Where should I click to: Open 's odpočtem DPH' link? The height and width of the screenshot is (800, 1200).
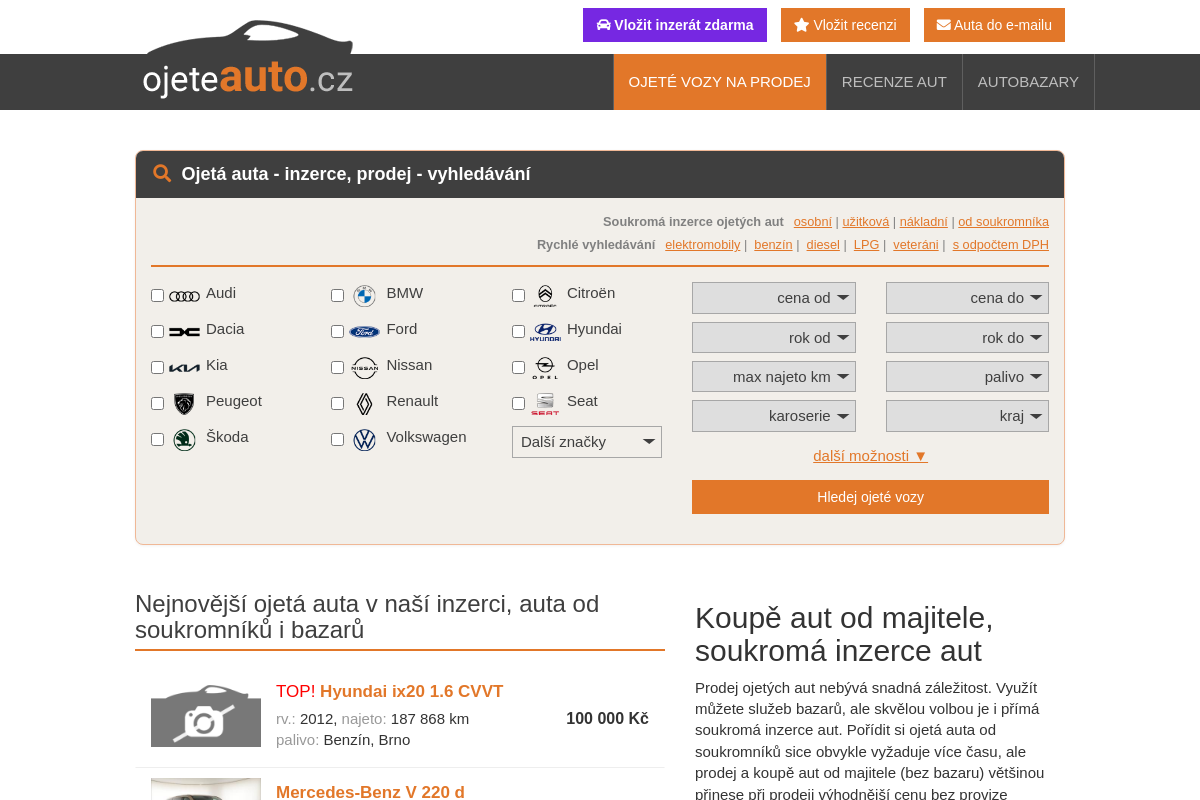[1001, 245]
